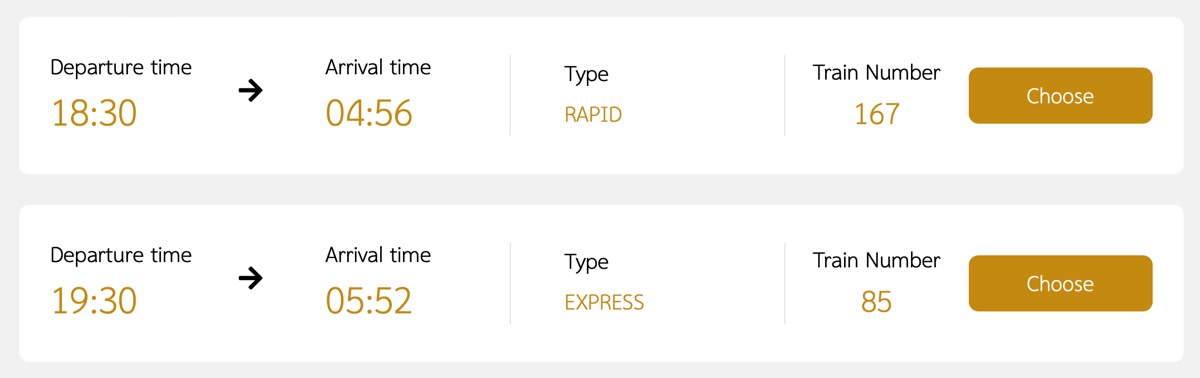Click 'Departure time' heading of second card
This screenshot has width=1200, height=378.
121,255
